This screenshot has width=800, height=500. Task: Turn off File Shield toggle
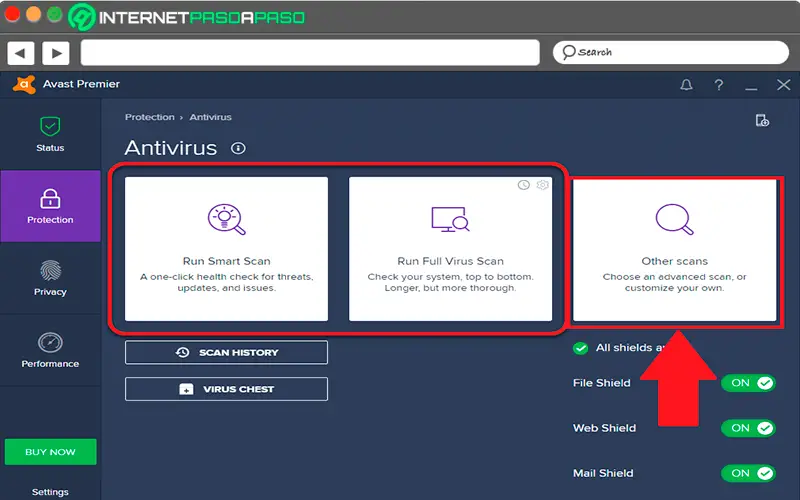coord(748,383)
